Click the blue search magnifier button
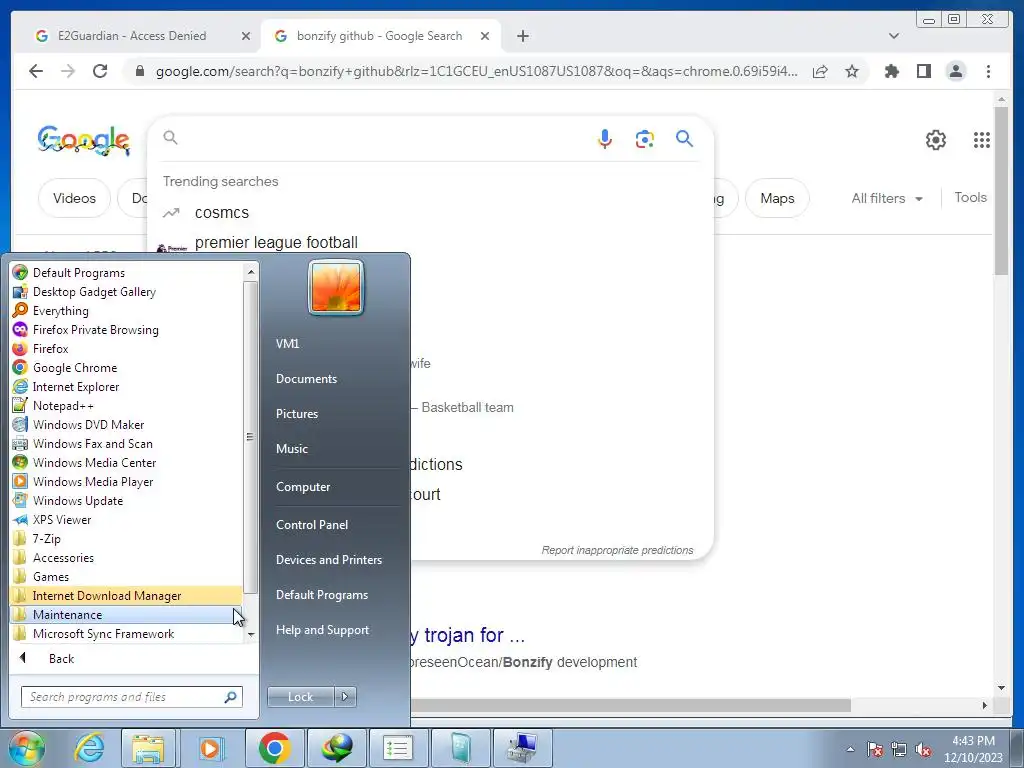 [x=684, y=138]
